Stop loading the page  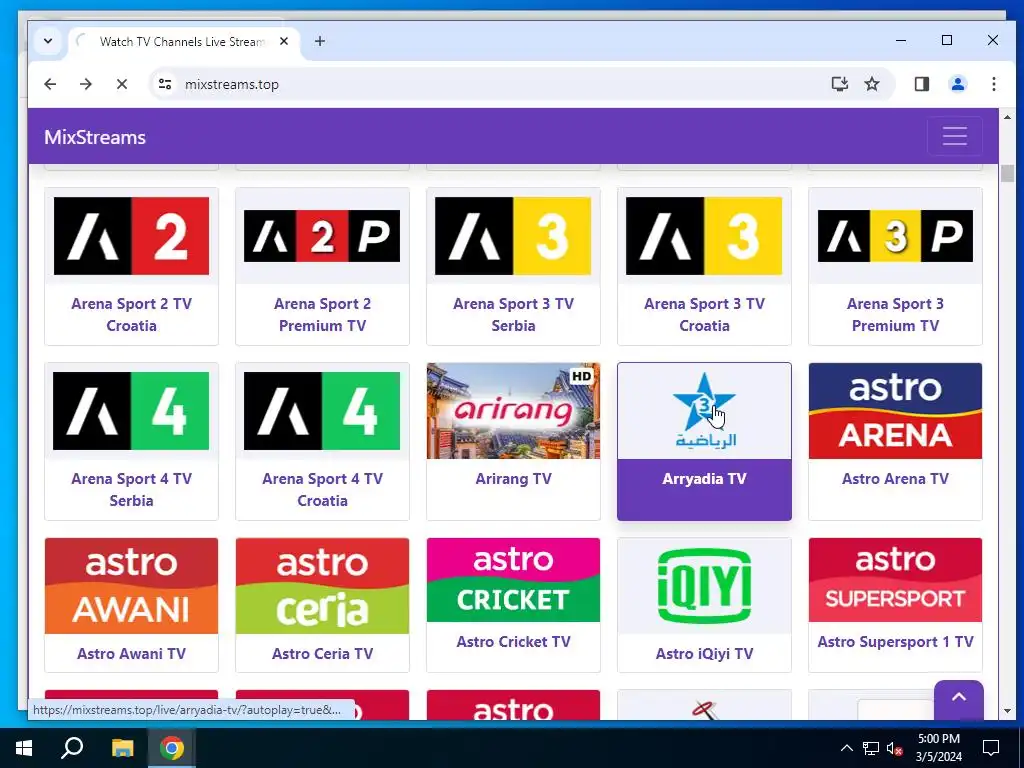pos(121,84)
